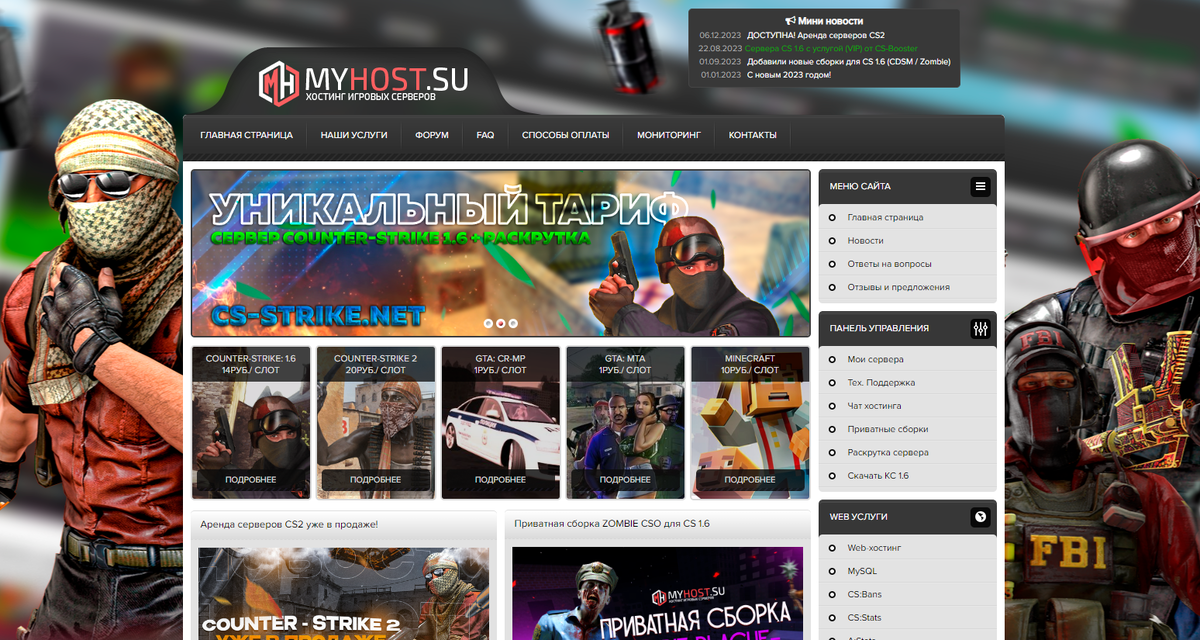1200x640 pixels.
Task: Open Мои сервера in the control panel
Action: tap(875, 359)
